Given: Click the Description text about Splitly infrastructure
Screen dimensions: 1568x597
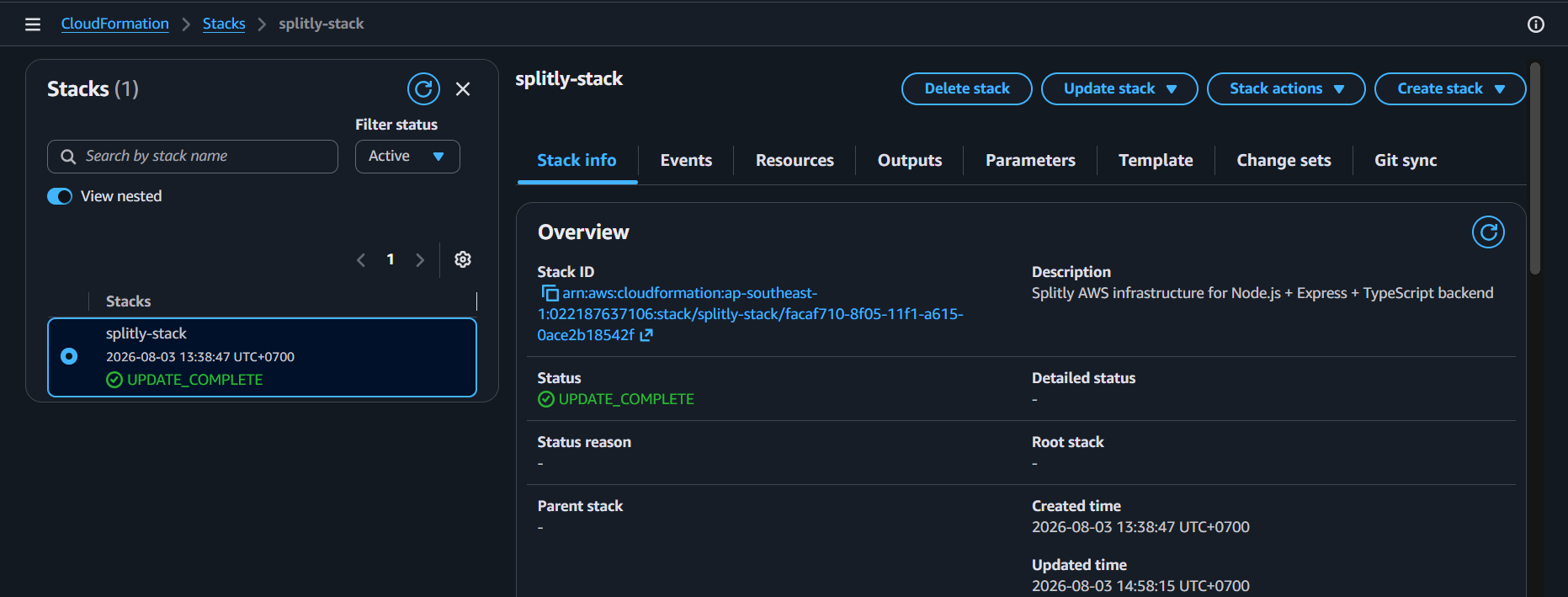Looking at the screenshot, I should 1262,293.
